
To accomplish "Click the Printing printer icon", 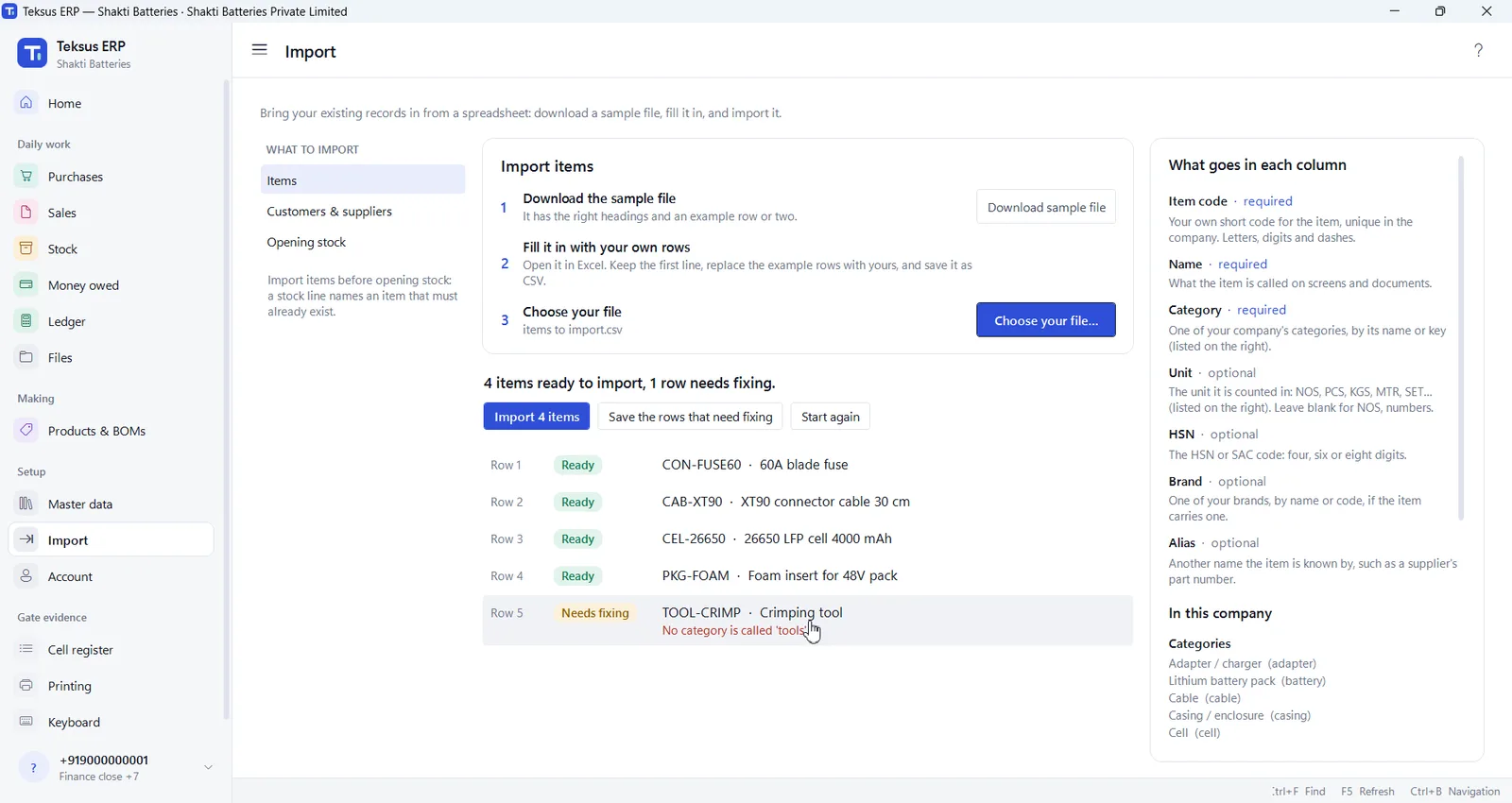I will (x=26, y=686).
